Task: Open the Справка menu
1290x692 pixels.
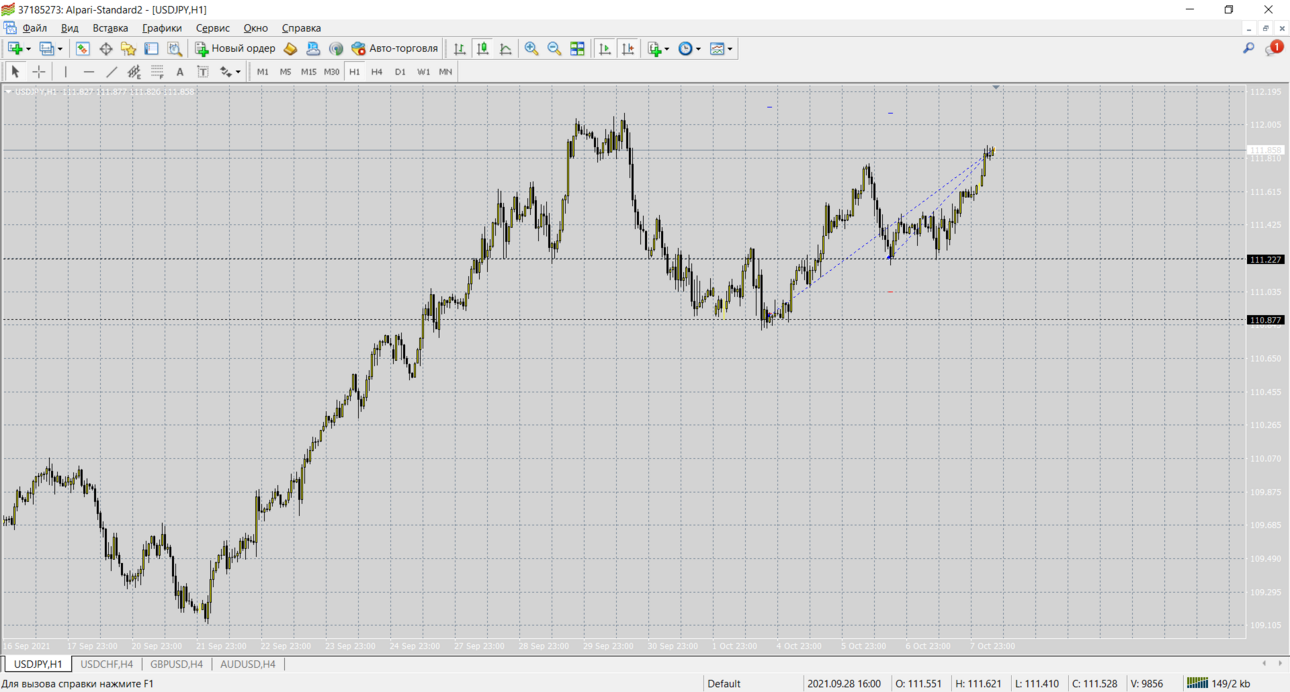Action: 301,28
